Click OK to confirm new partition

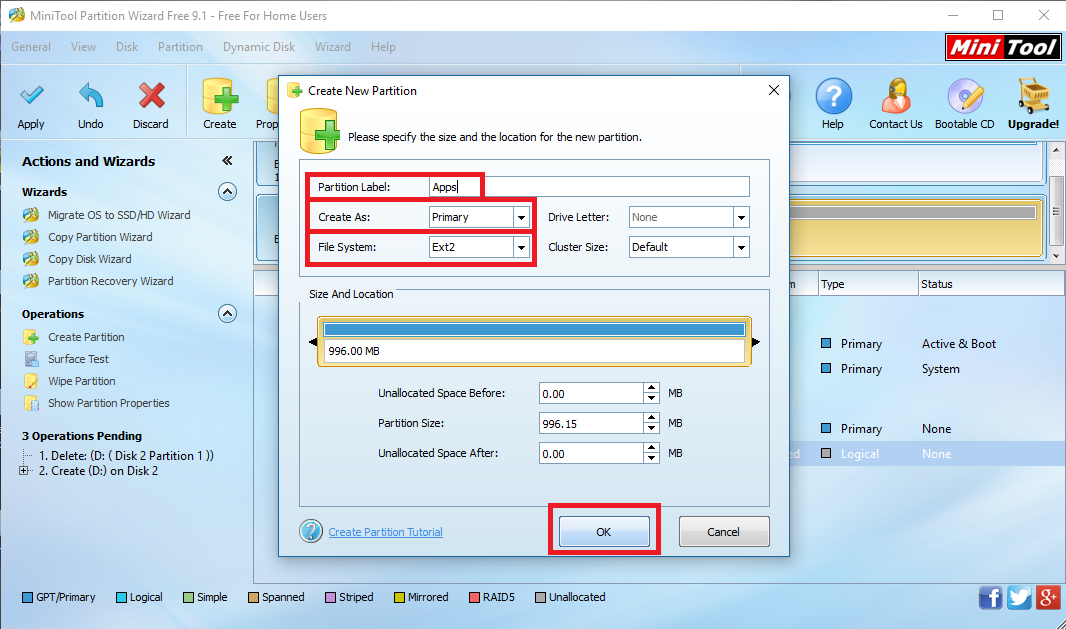click(x=604, y=532)
